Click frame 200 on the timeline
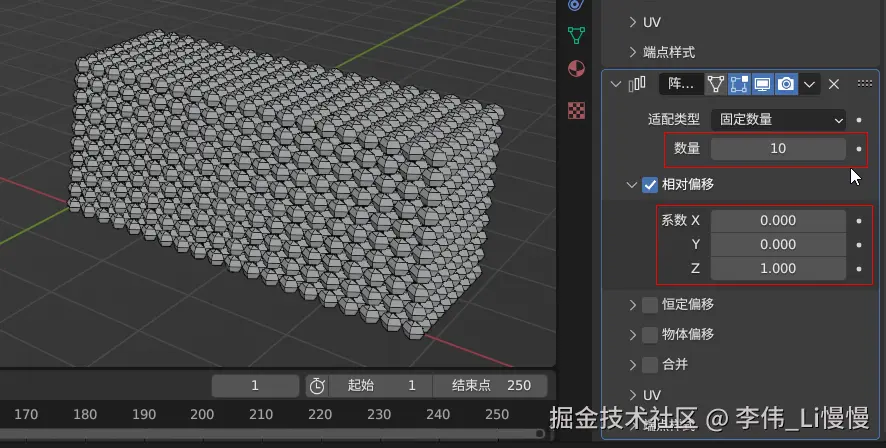Screen dimensions: 886x448 click(202, 415)
